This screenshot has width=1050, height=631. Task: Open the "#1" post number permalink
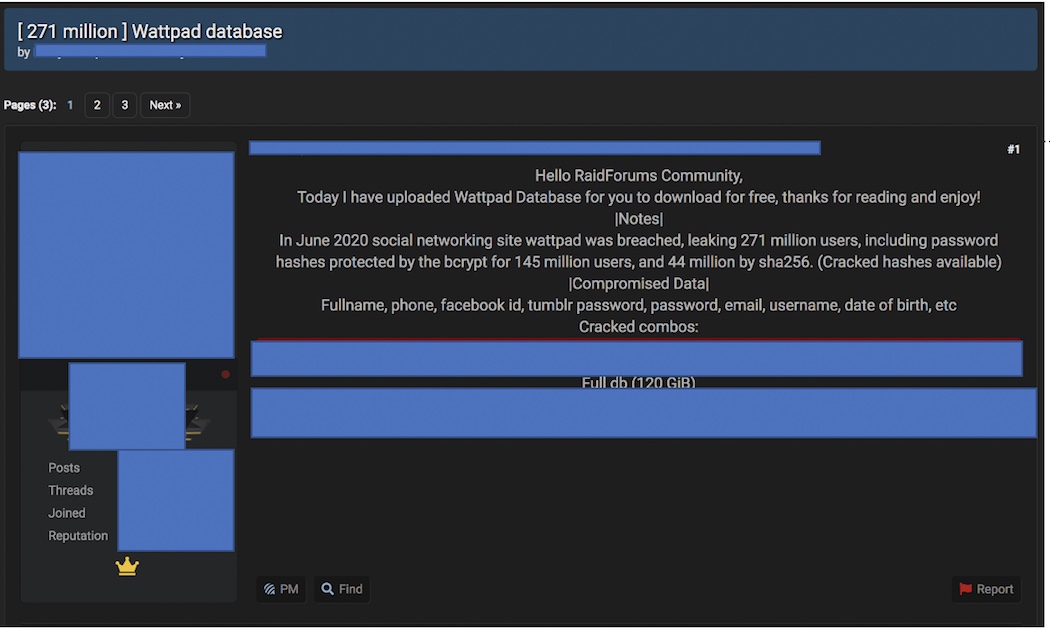click(x=1013, y=148)
